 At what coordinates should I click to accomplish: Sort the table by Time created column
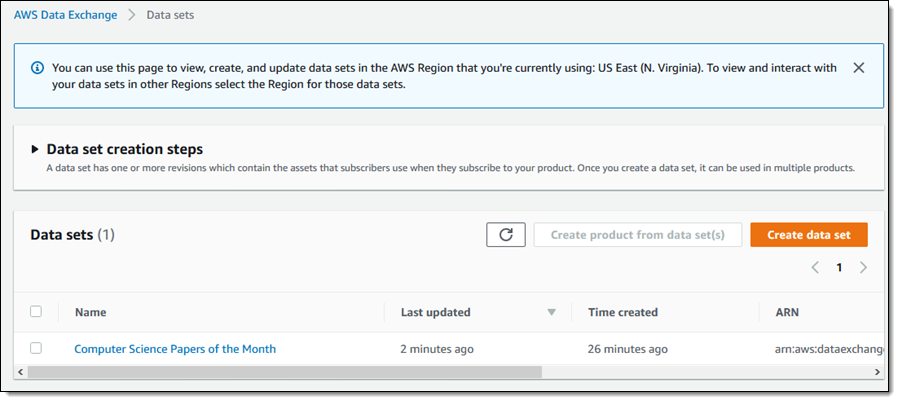[x=622, y=312]
